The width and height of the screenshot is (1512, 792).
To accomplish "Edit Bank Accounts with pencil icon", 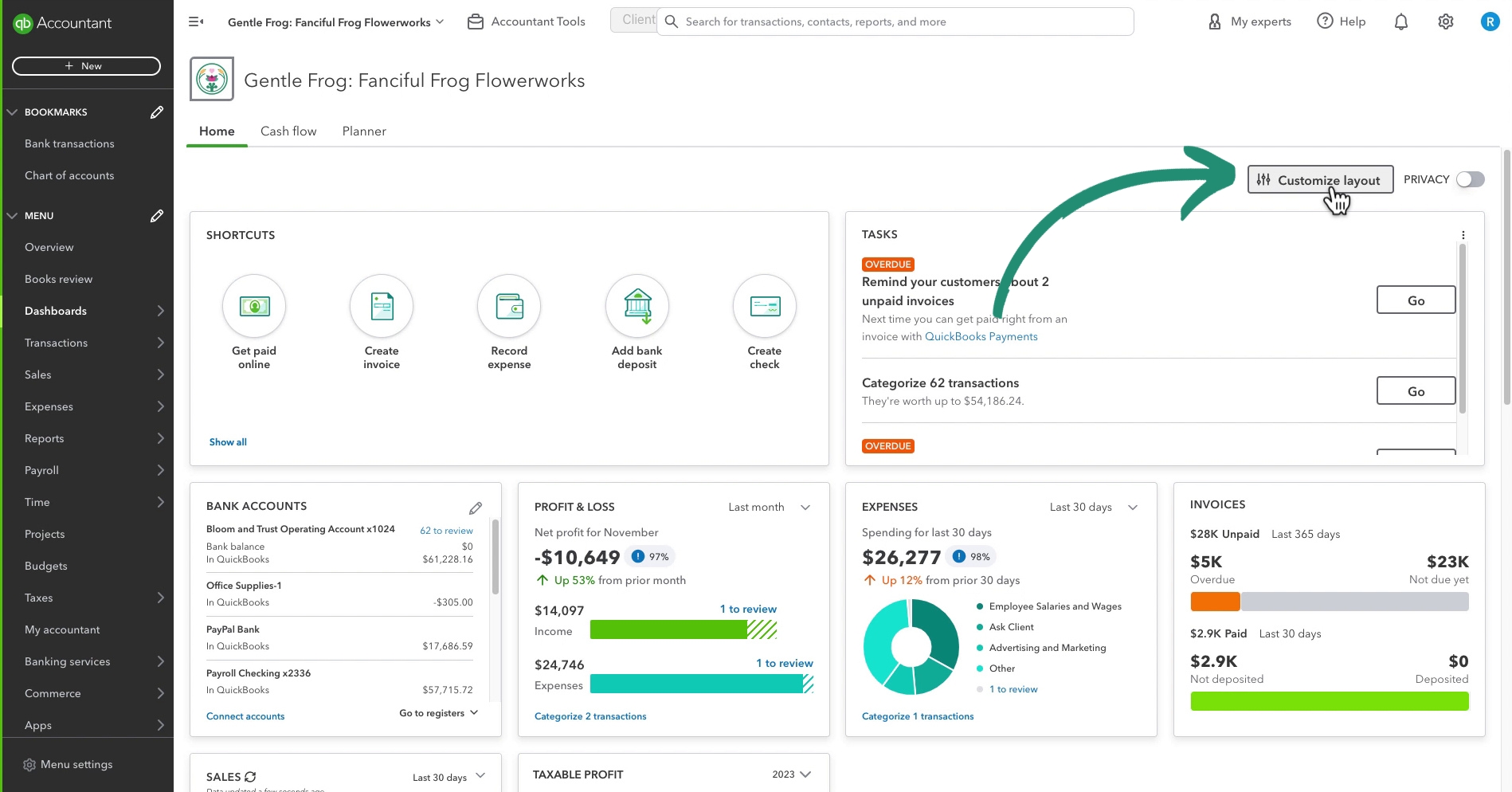I will (x=476, y=508).
